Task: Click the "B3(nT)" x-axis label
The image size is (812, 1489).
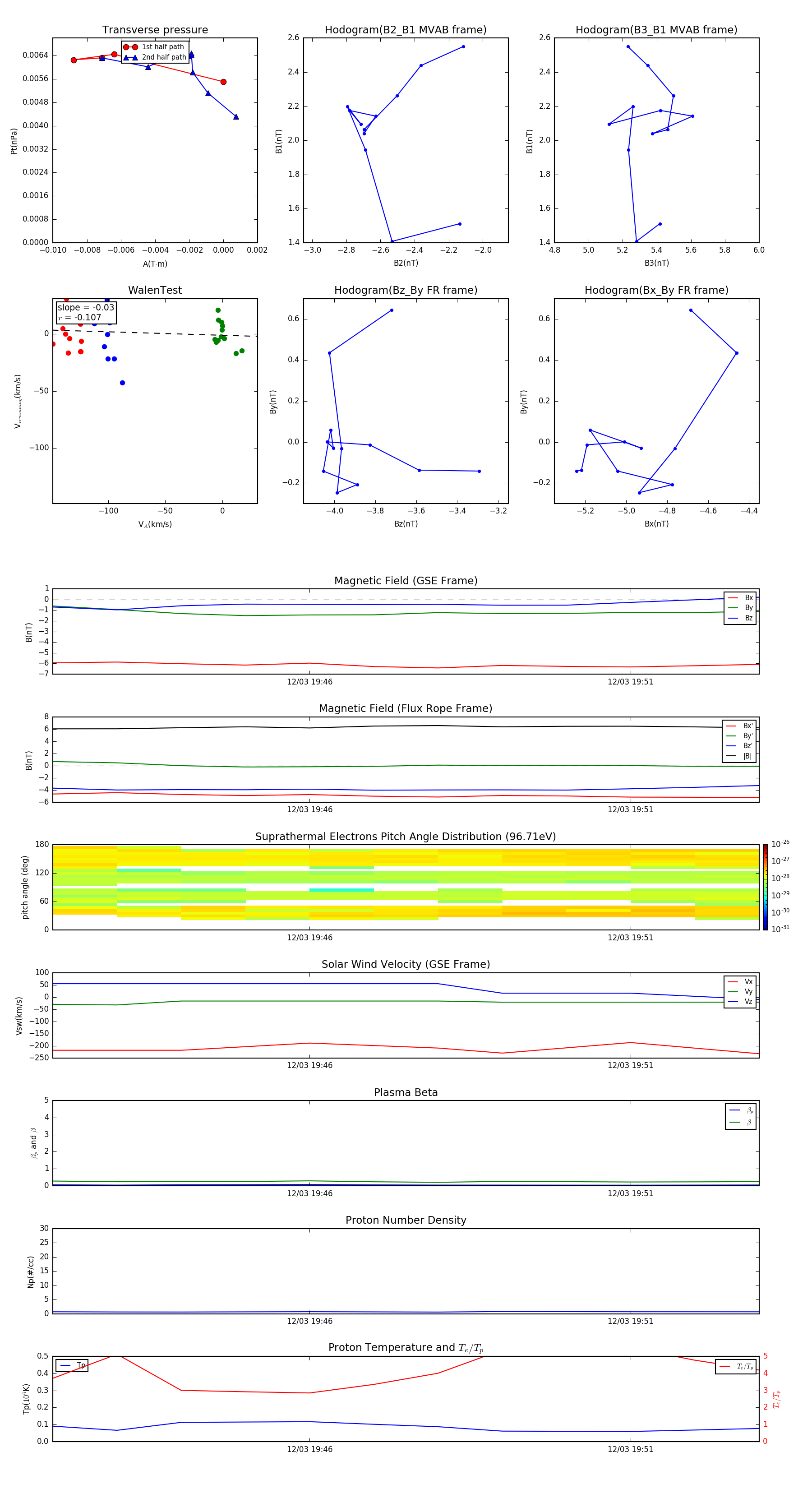Action: 656,263
